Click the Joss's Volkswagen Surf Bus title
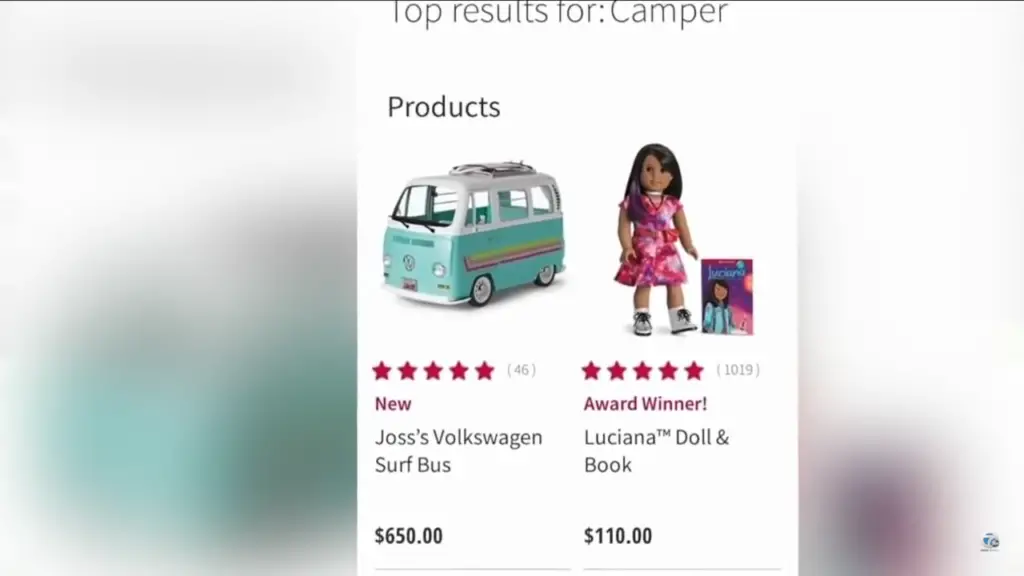This screenshot has width=1024, height=576. [458, 451]
